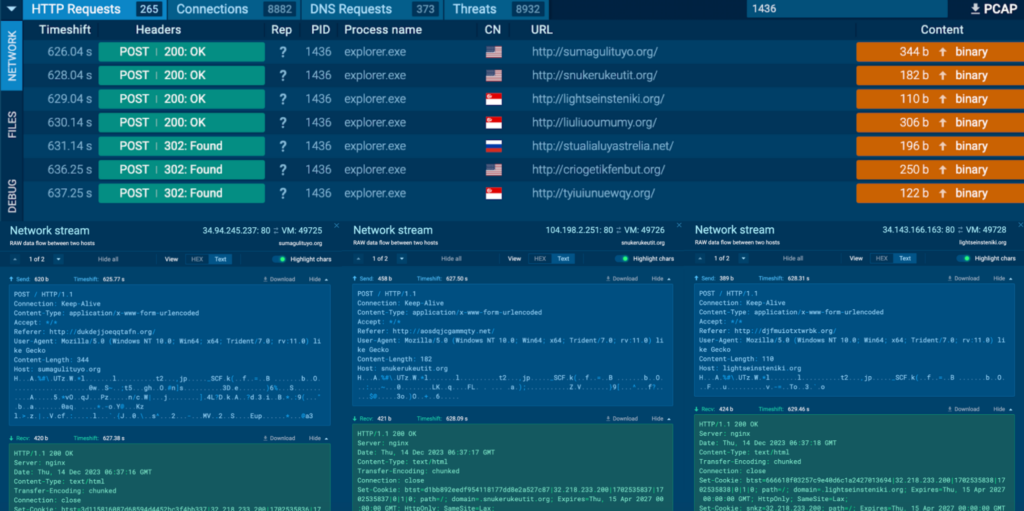Click the Russia flag for stualialuyastrelia.net row
The image size is (1024, 511).
click(493, 146)
